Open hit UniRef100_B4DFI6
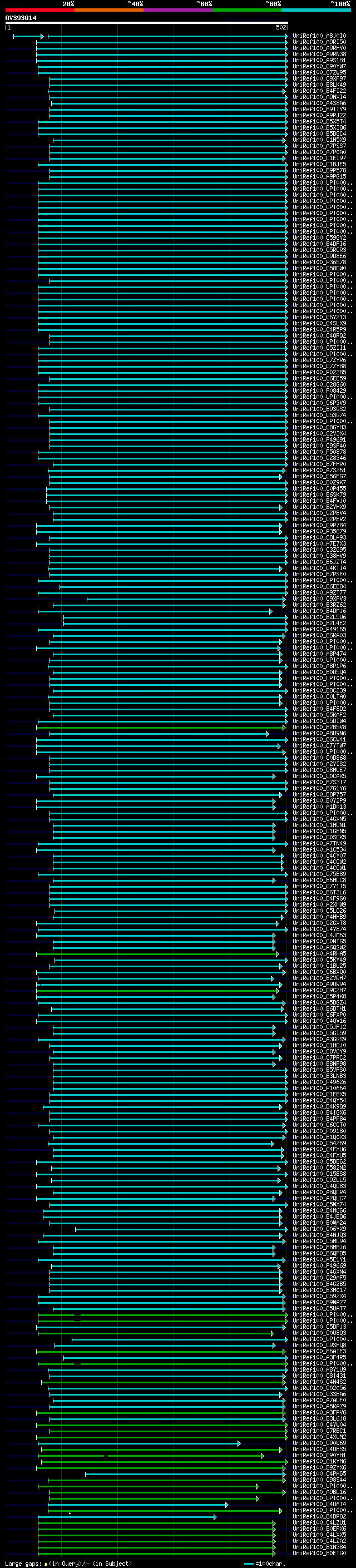This screenshot has width=356, height=1568. (x=319, y=244)
